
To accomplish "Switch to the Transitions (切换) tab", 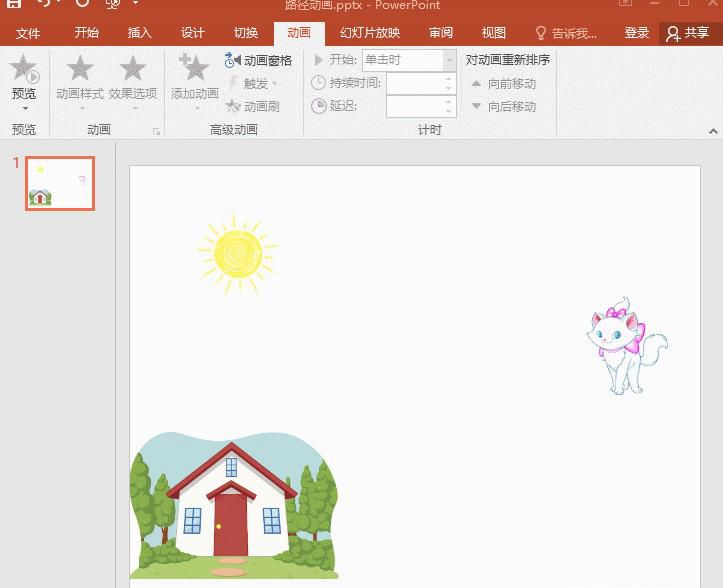I will [x=245, y=33].
